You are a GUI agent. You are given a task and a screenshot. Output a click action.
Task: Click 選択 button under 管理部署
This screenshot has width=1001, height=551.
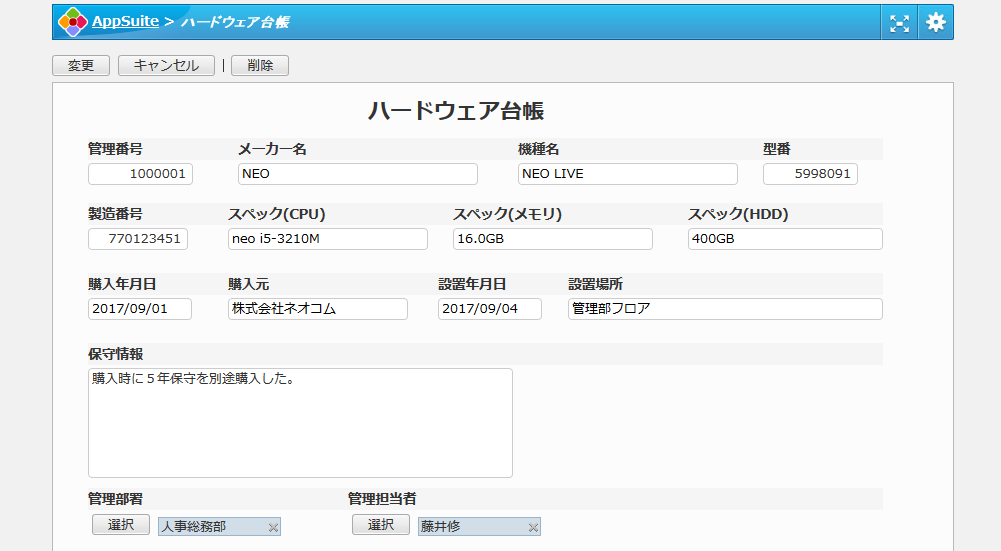click(x=121, y=525)
